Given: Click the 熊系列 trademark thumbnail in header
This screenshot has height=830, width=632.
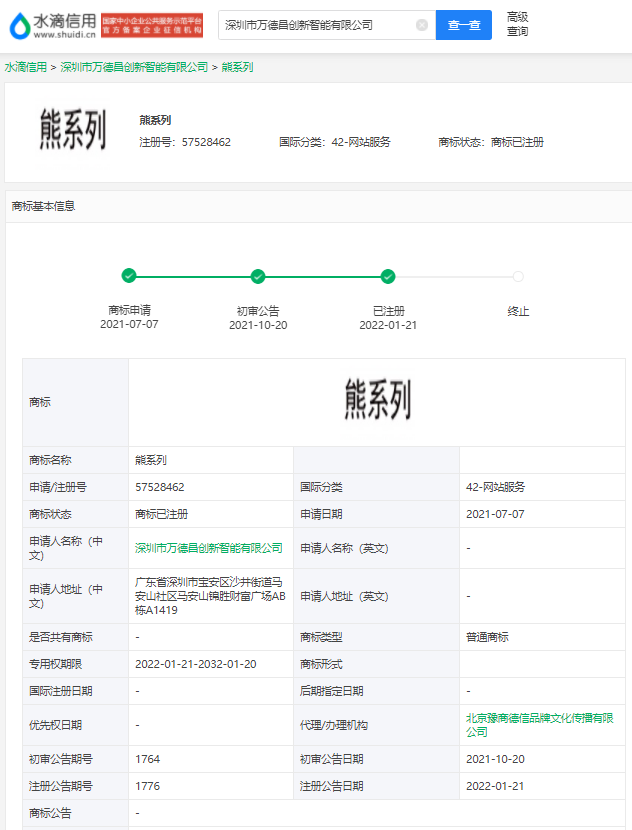Looking at the screenshot, I should tap(72, 130).
